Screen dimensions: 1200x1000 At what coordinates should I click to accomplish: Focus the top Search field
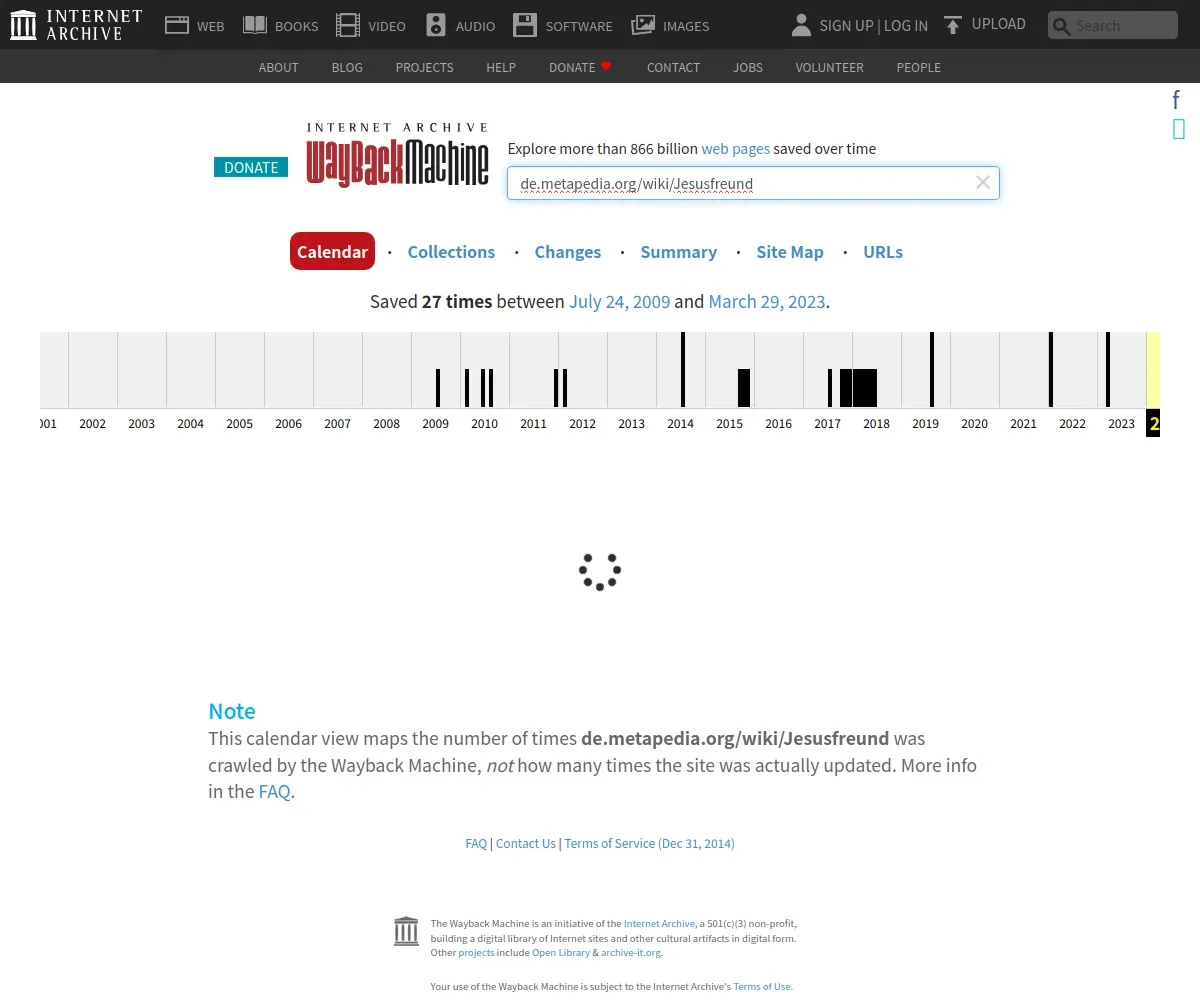[x=1113, y=25]
